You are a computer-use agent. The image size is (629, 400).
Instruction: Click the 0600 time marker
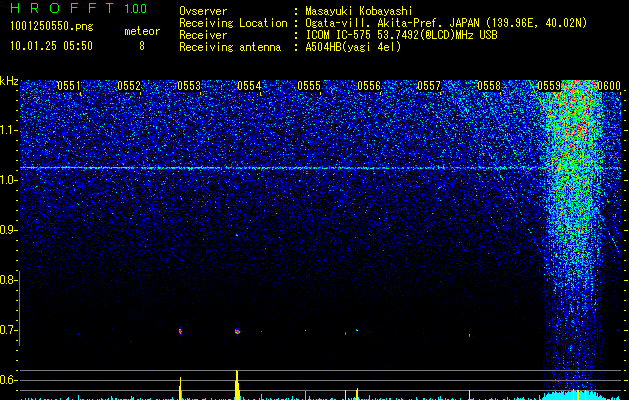tap(609, 86)
